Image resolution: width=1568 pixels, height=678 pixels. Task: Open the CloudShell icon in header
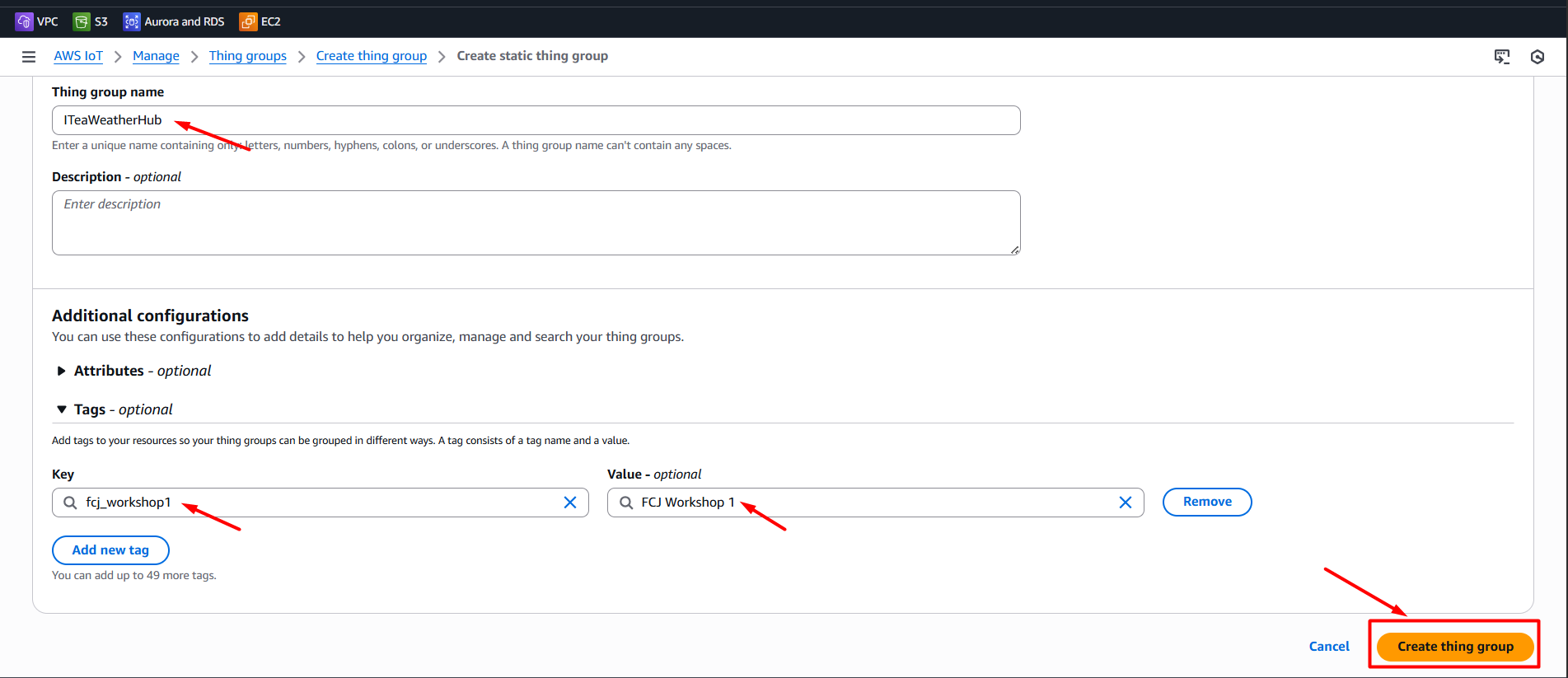coord(1502,57)
